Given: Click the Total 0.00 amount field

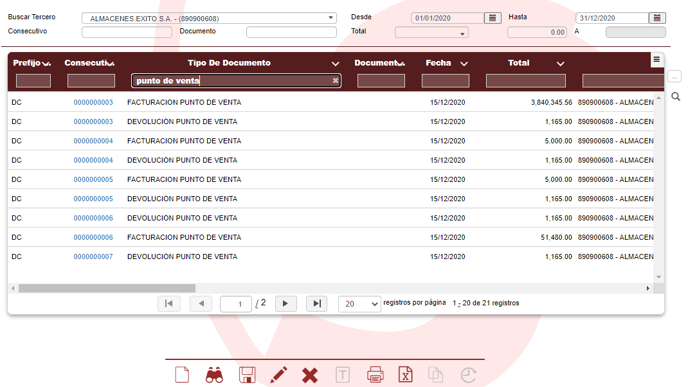Looking at the screenshot, I should click(537, 32).
